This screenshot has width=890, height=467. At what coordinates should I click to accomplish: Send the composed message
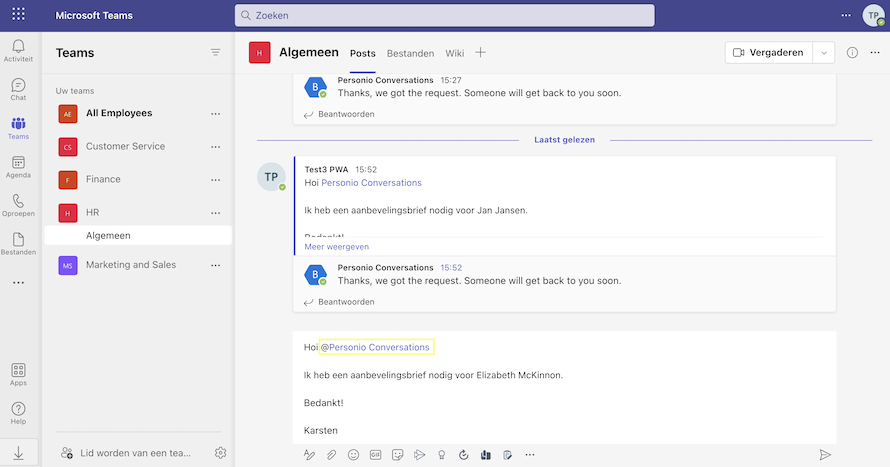825,455
